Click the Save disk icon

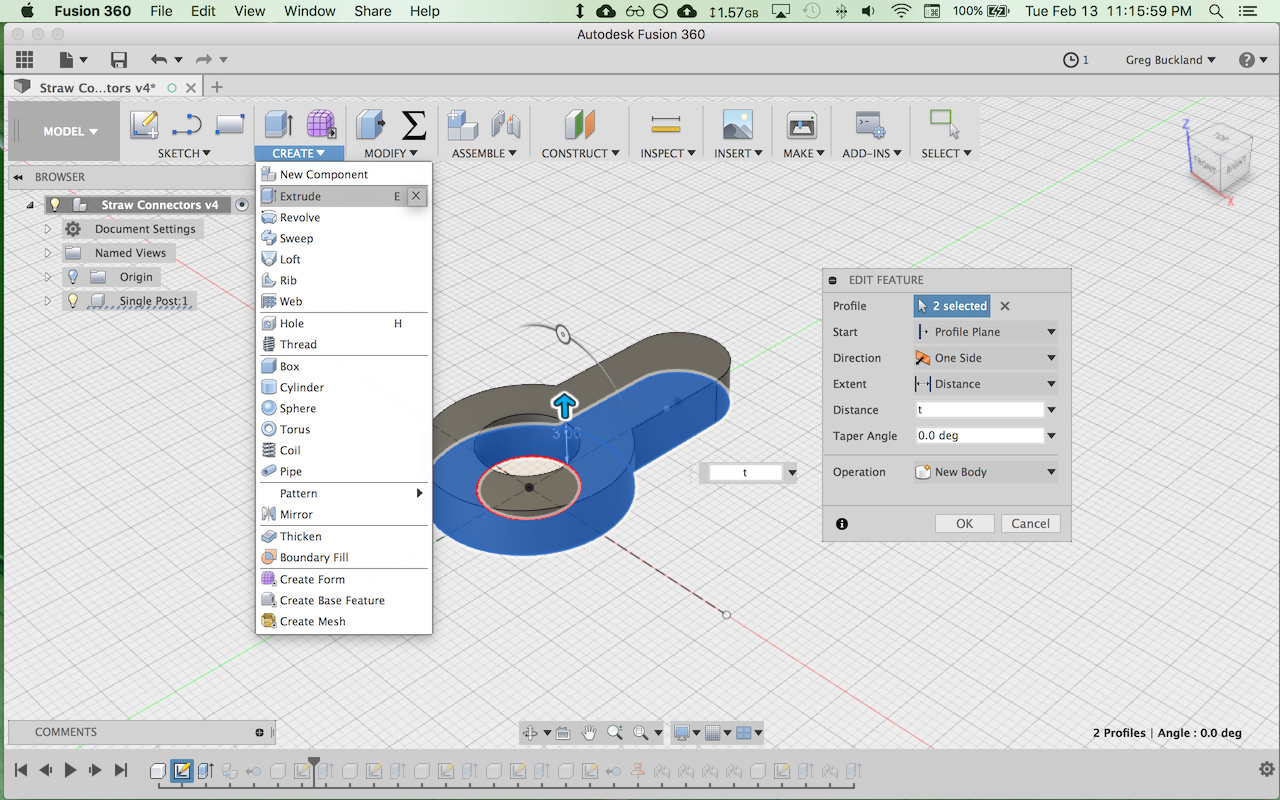(x=119, y=60)
